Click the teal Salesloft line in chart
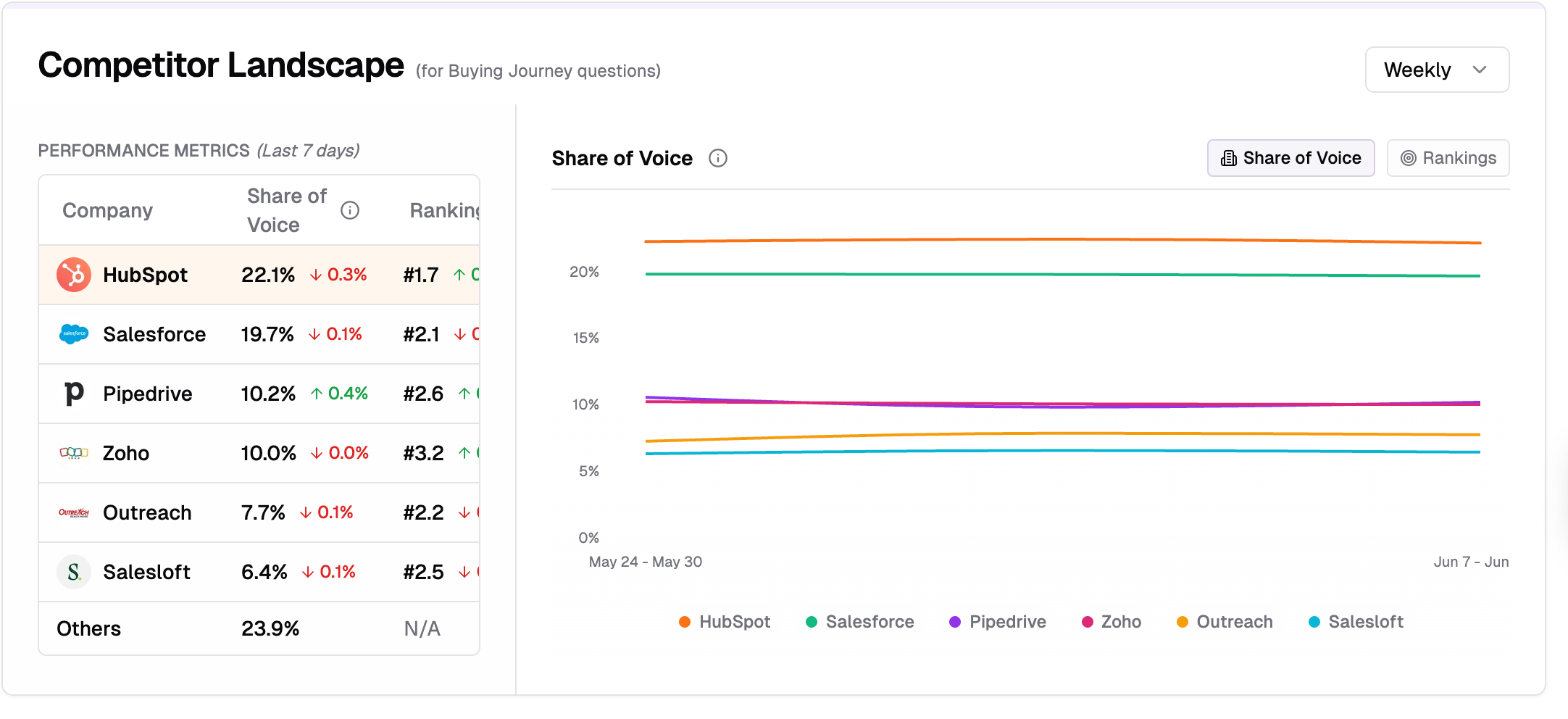 (x=1062, y=451)
